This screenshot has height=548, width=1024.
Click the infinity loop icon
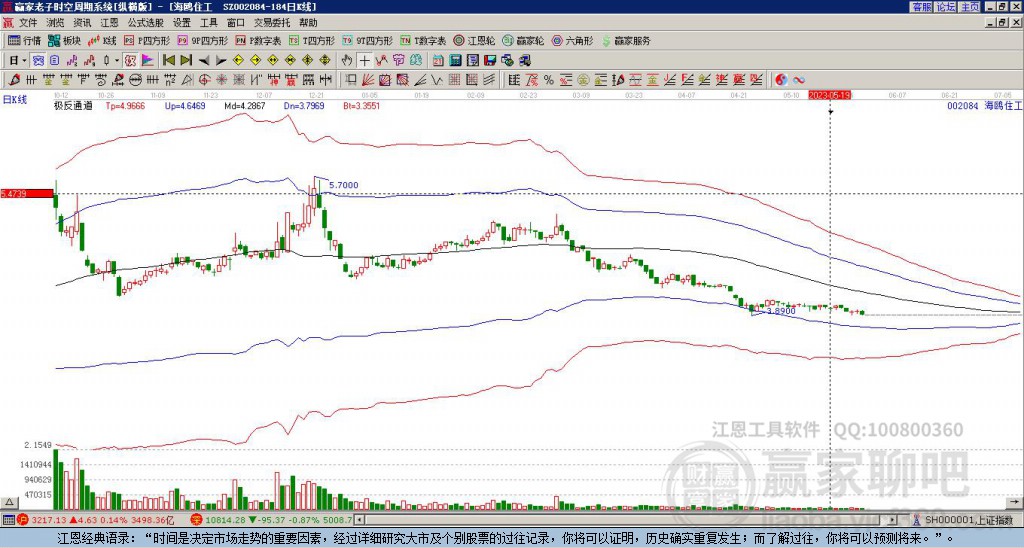pyautogui.click(x=799, y=80)
